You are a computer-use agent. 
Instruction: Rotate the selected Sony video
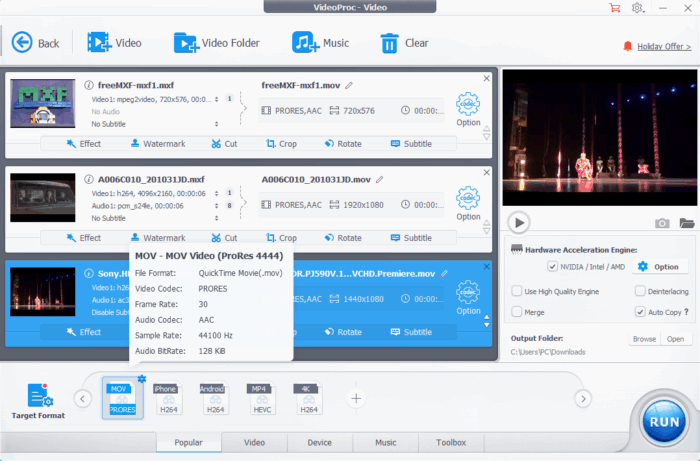pyautogui.click(x=343, y=332)
